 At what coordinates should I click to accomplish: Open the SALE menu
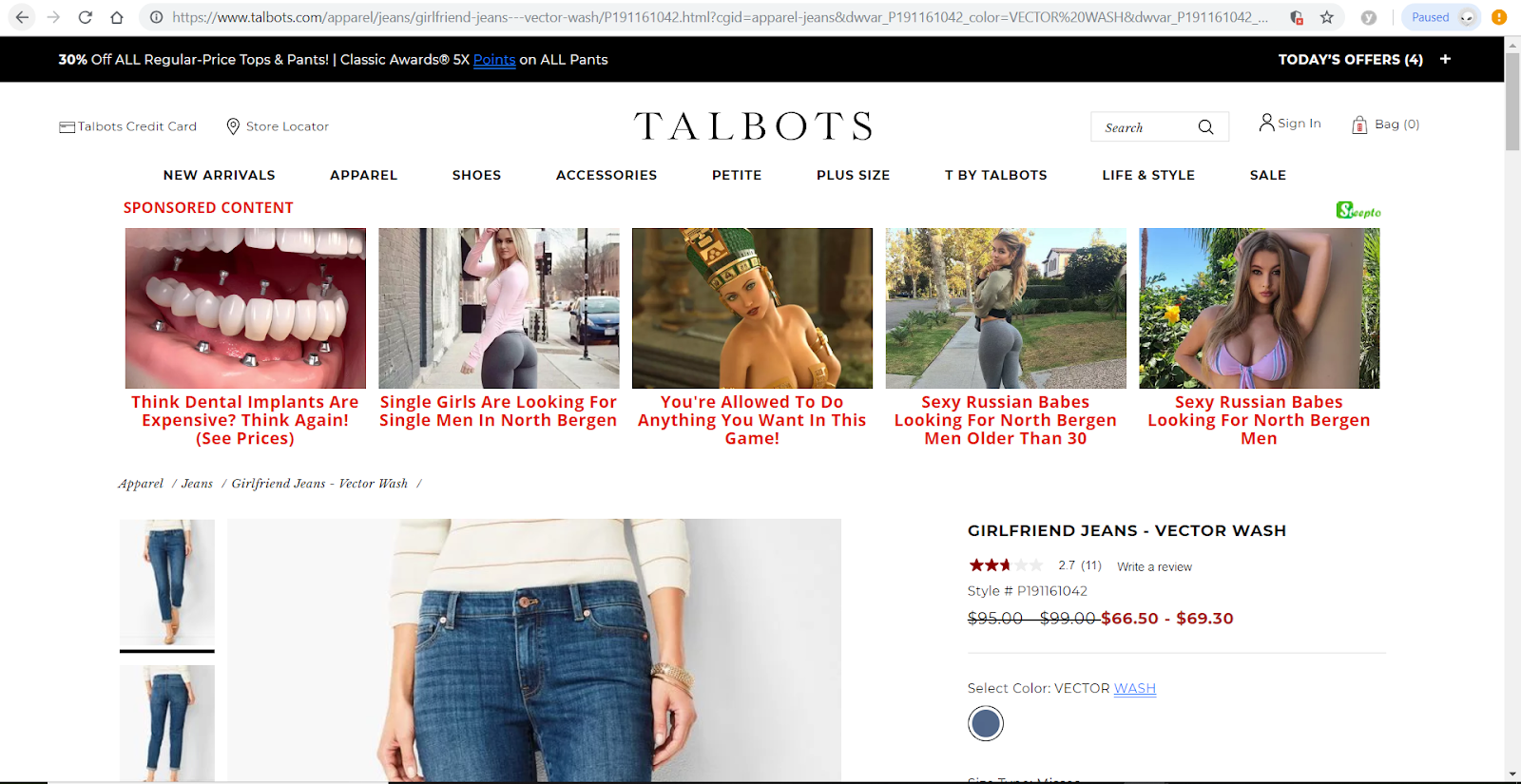1268,175
